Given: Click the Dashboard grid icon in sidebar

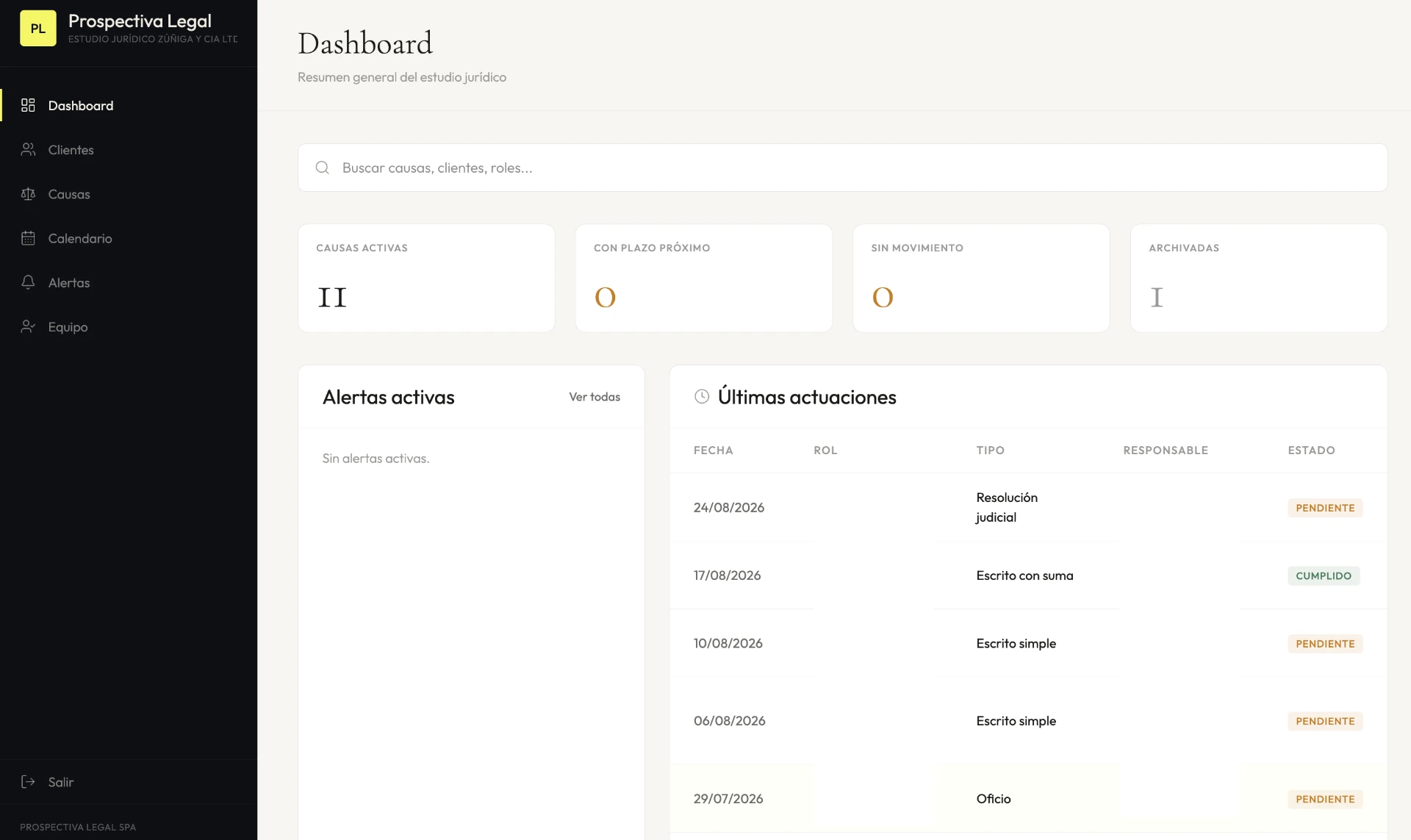Looking at the screenshot, I should click(x=28, y=105).
